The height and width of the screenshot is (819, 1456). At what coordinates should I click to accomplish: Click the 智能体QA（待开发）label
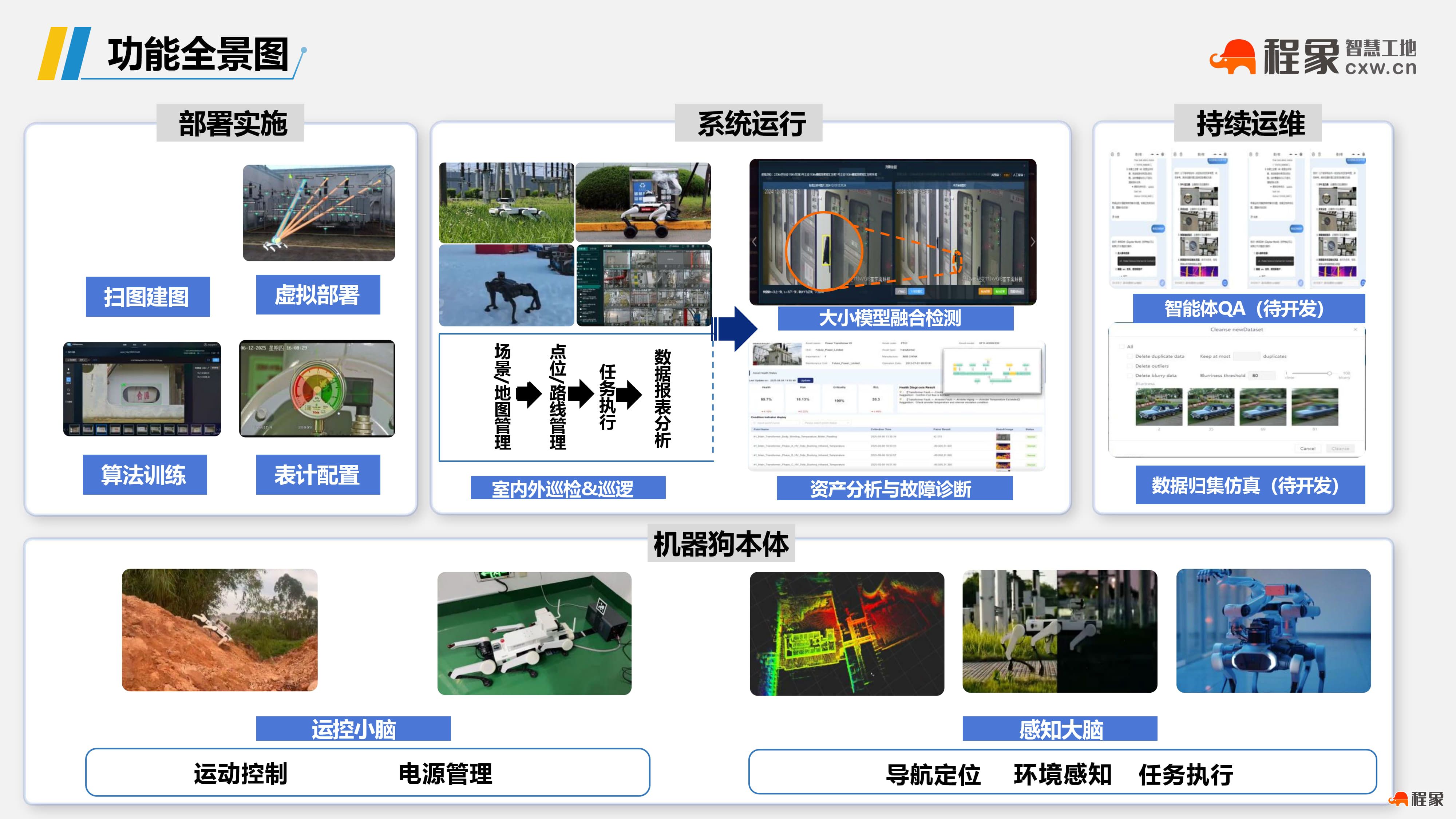click(x=1249, y=309)
